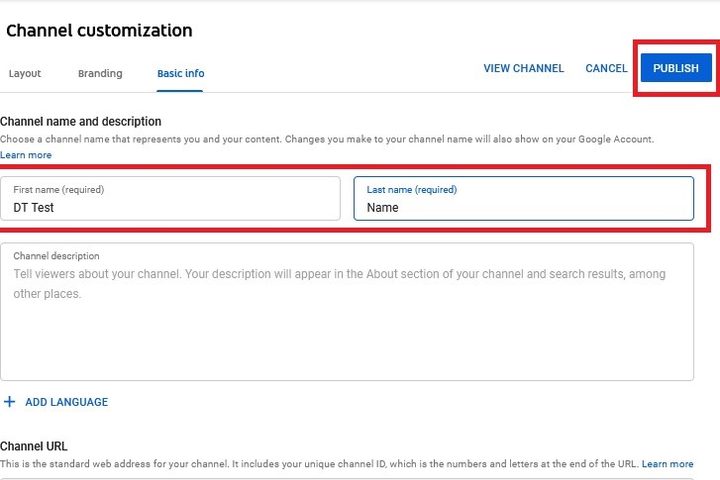Switch to the Layout tab

pyautogui.click(x=25, y=73)
